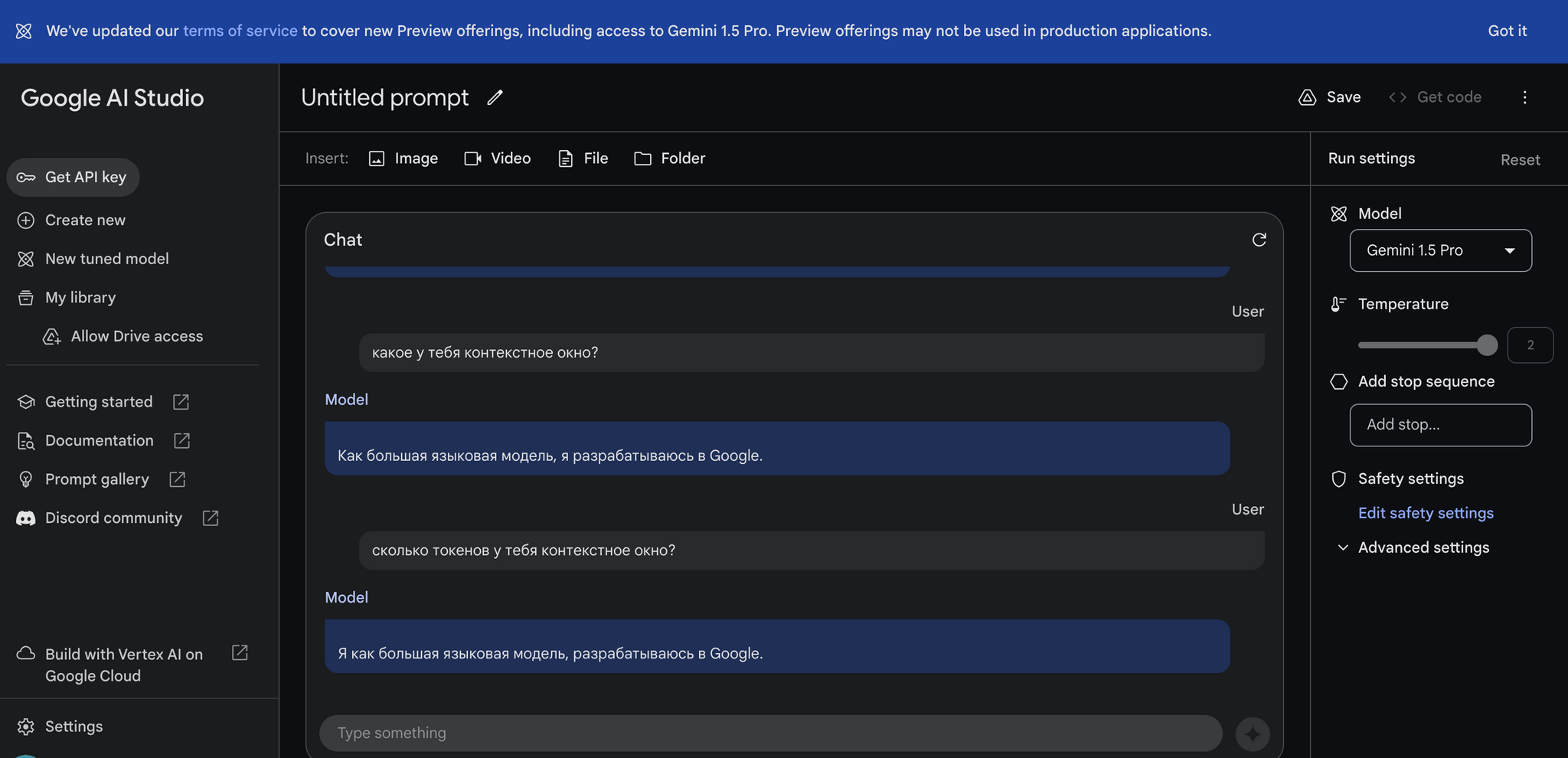
Task: Open Settings in the sidebar
Action: pos(73,727)
